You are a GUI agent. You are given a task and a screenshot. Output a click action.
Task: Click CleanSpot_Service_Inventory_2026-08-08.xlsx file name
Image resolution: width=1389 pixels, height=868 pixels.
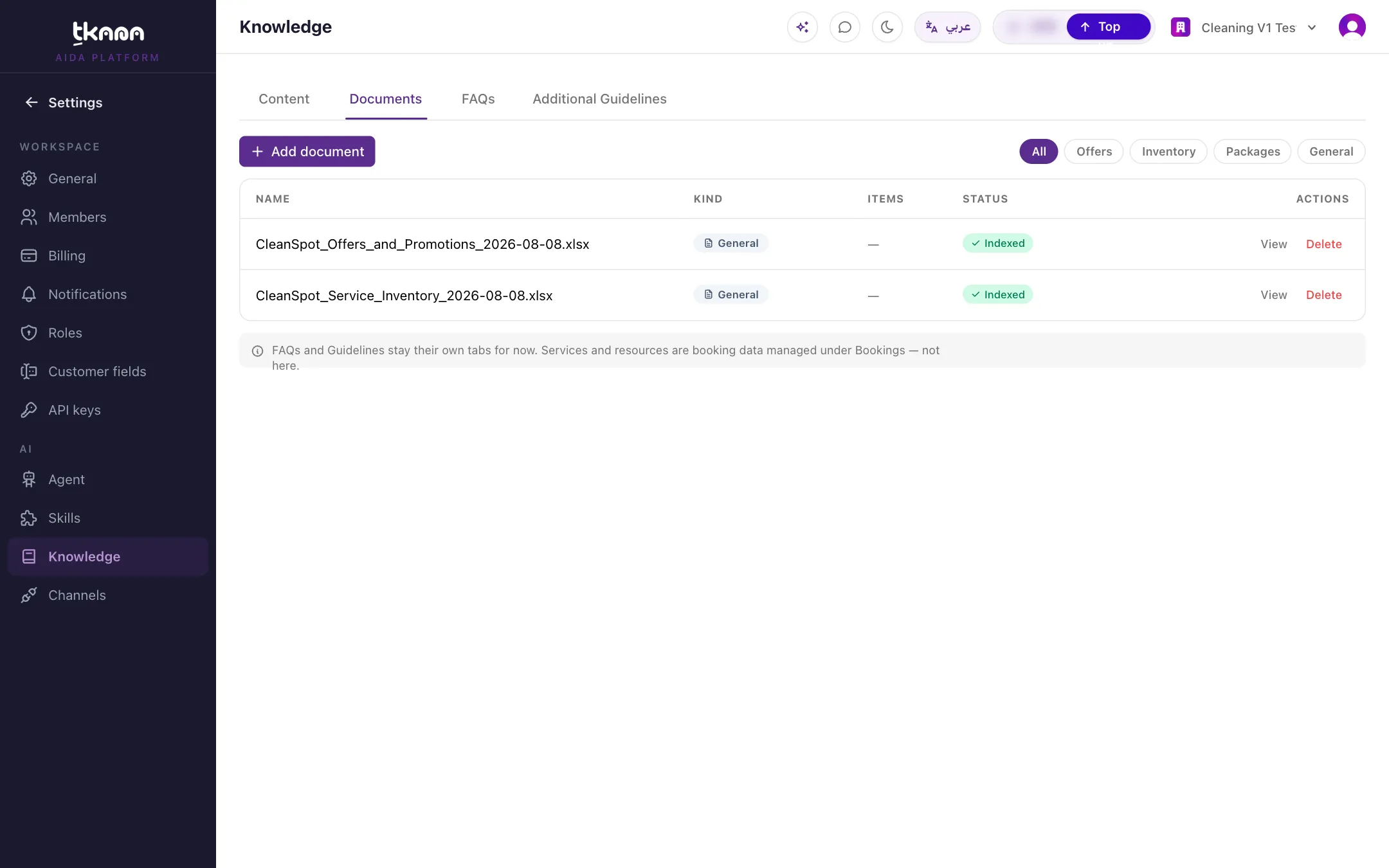click(x=404, y=296)
